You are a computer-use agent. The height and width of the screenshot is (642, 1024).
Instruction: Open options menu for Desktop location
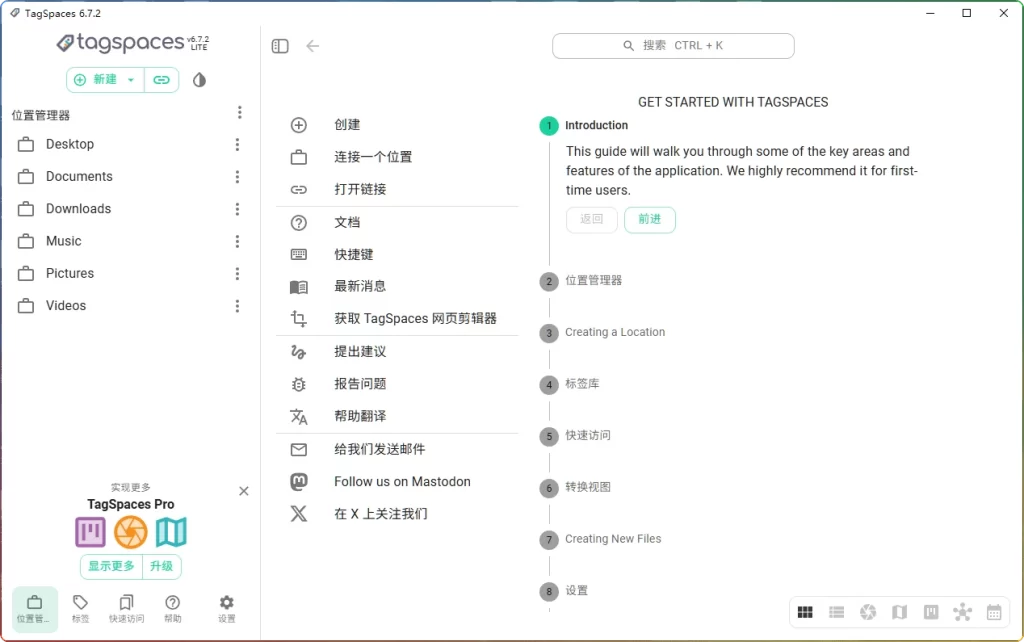237,144
